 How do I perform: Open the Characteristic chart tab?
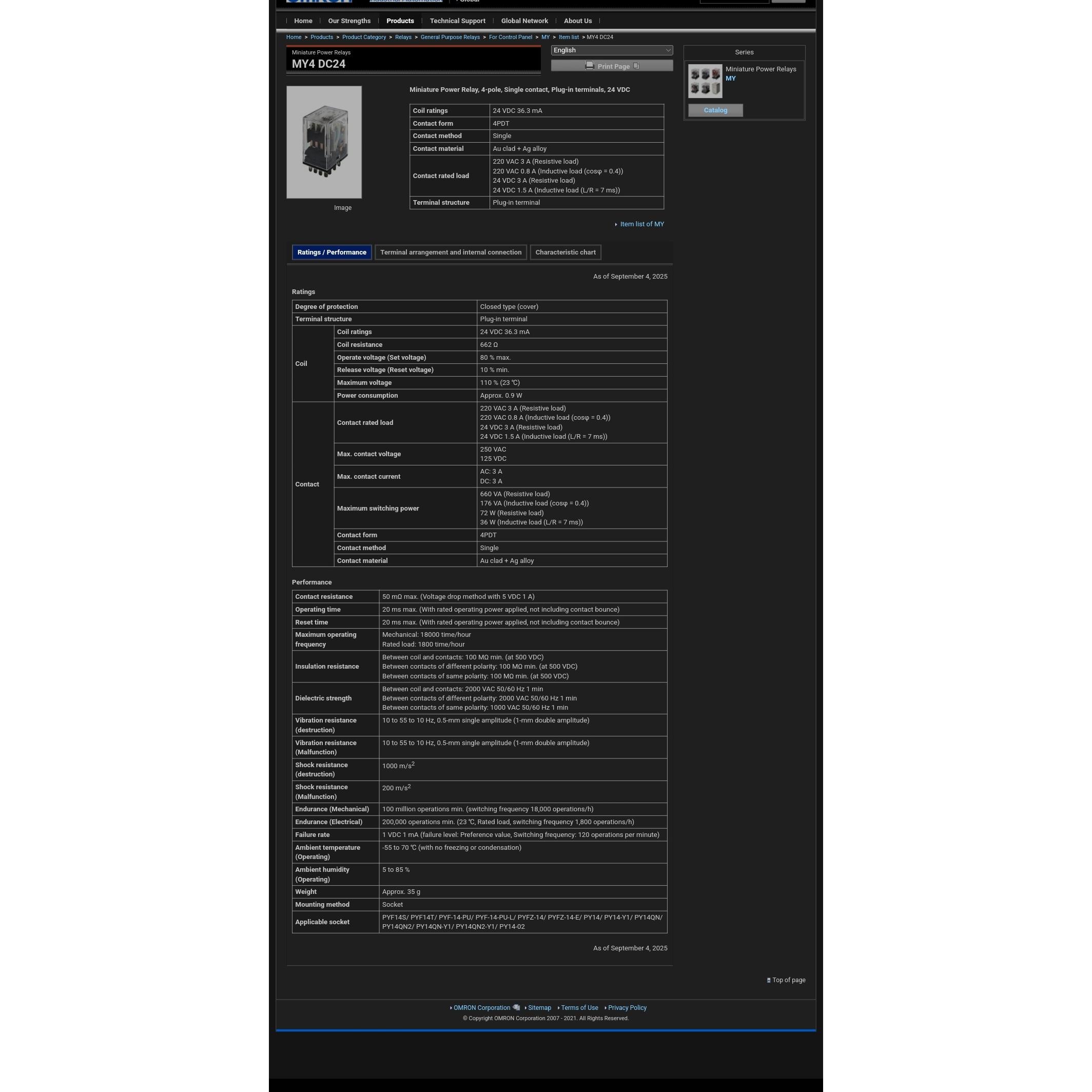[565, 252]
